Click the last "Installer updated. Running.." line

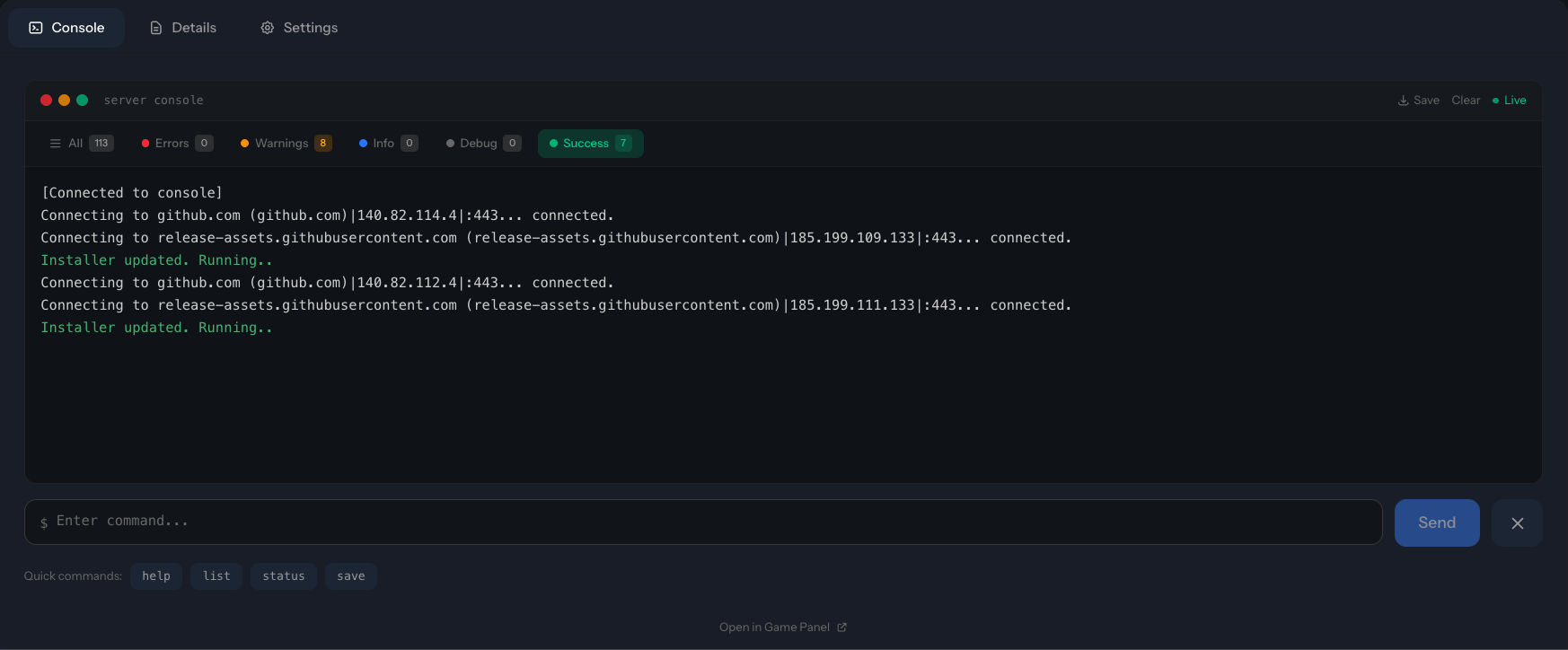[x=156, y=328]
